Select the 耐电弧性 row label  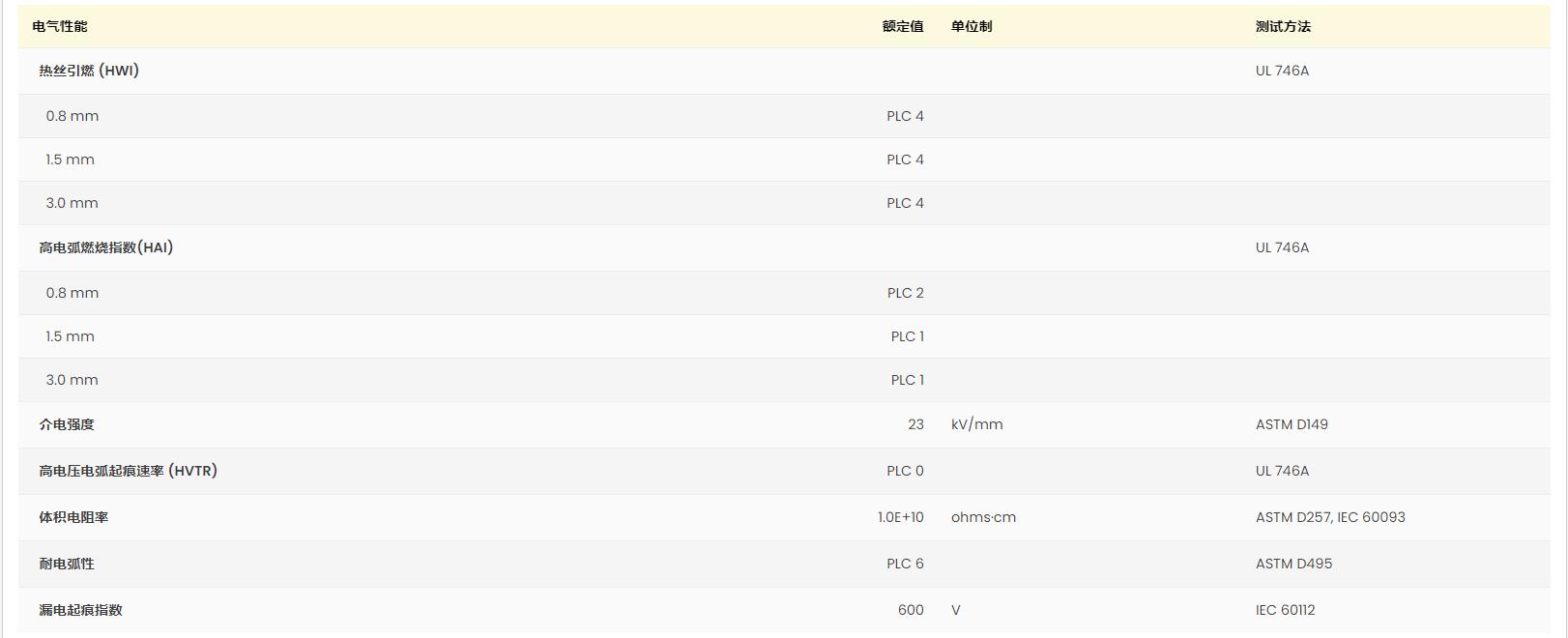click(x=67, y=564)
